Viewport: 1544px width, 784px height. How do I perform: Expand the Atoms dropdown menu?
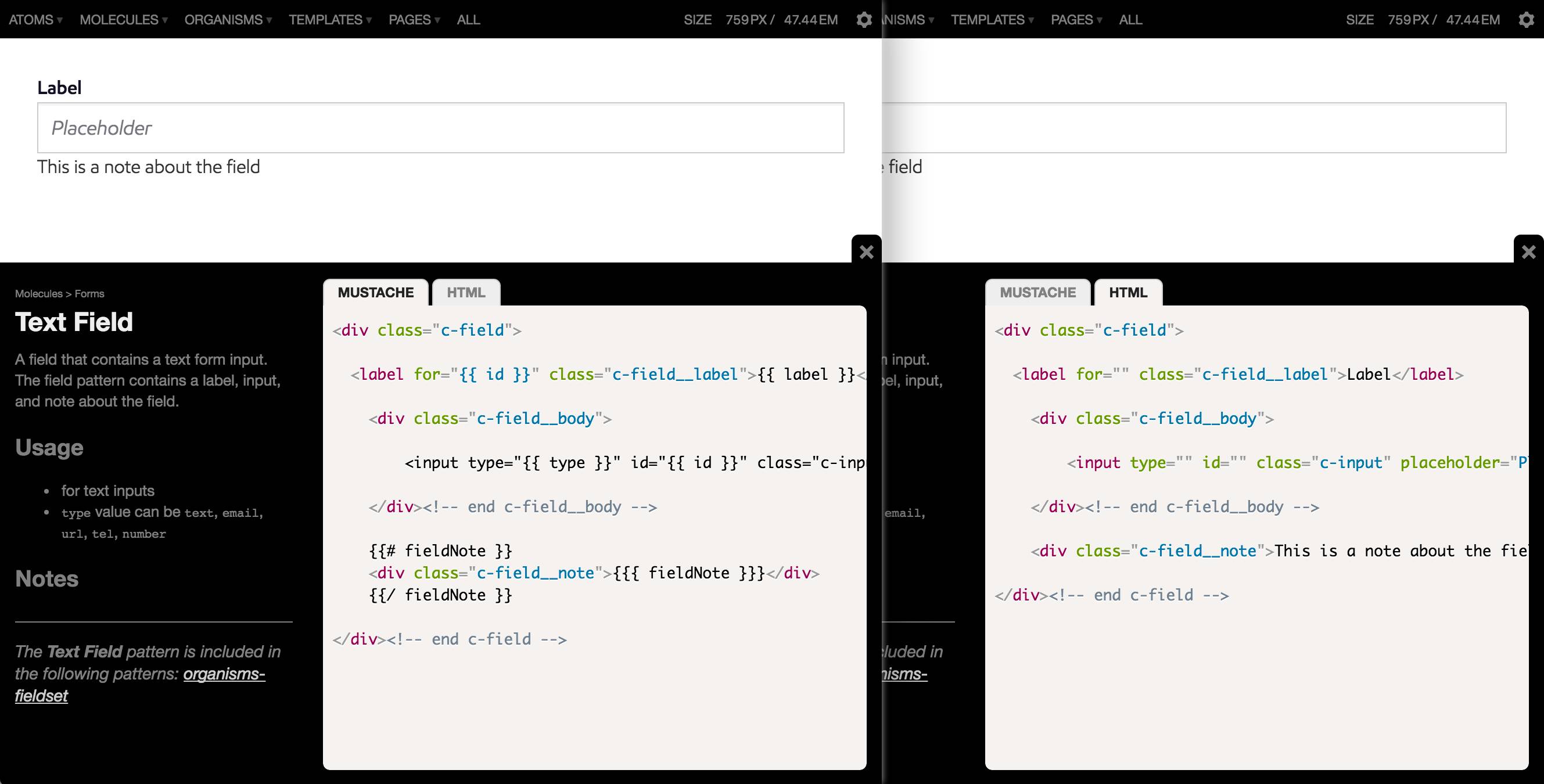tap(35, 20)
